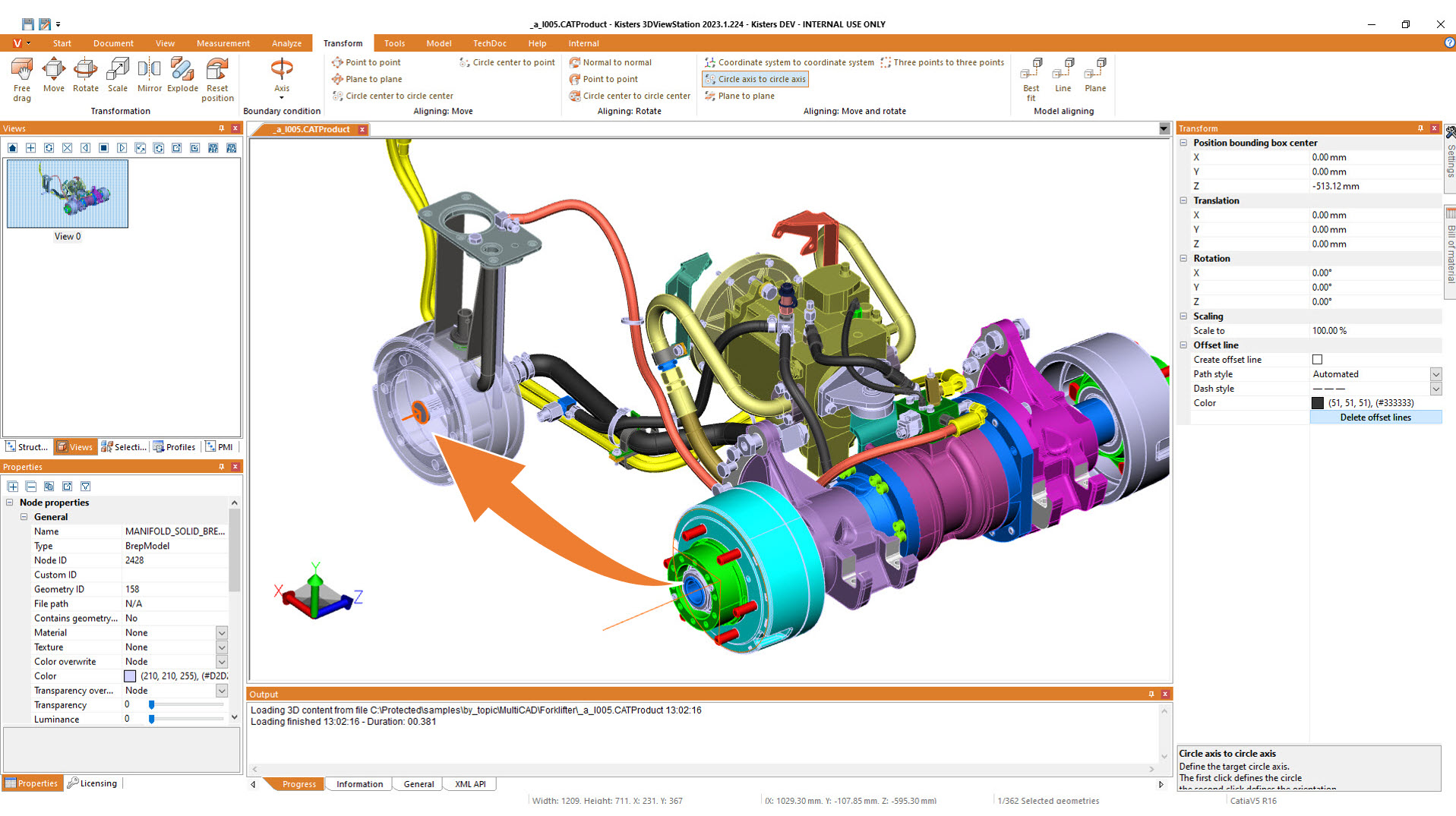Activate the Move transformation tool

click(53, 75)
